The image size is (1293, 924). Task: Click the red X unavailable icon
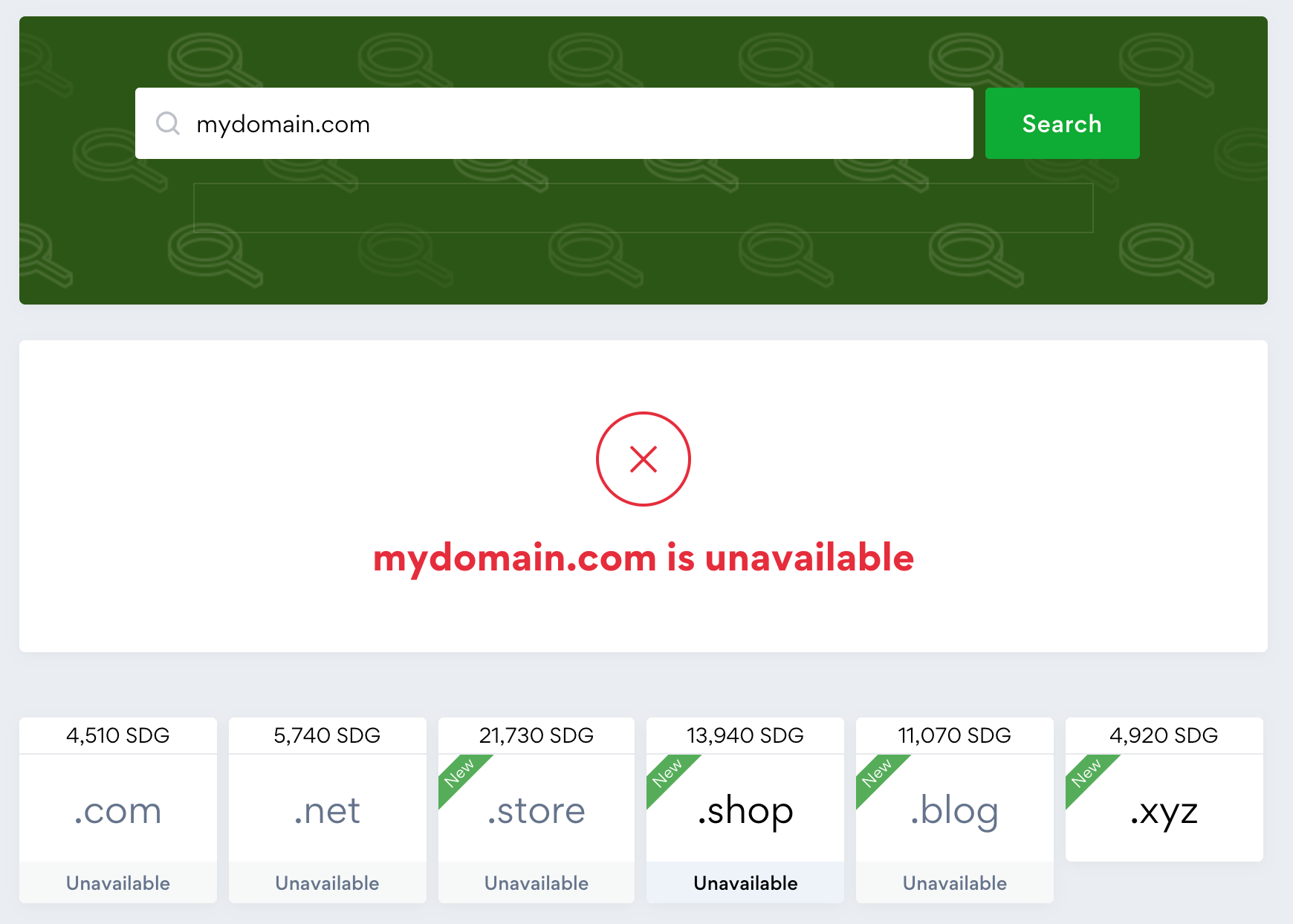click(x=644, y=459)
